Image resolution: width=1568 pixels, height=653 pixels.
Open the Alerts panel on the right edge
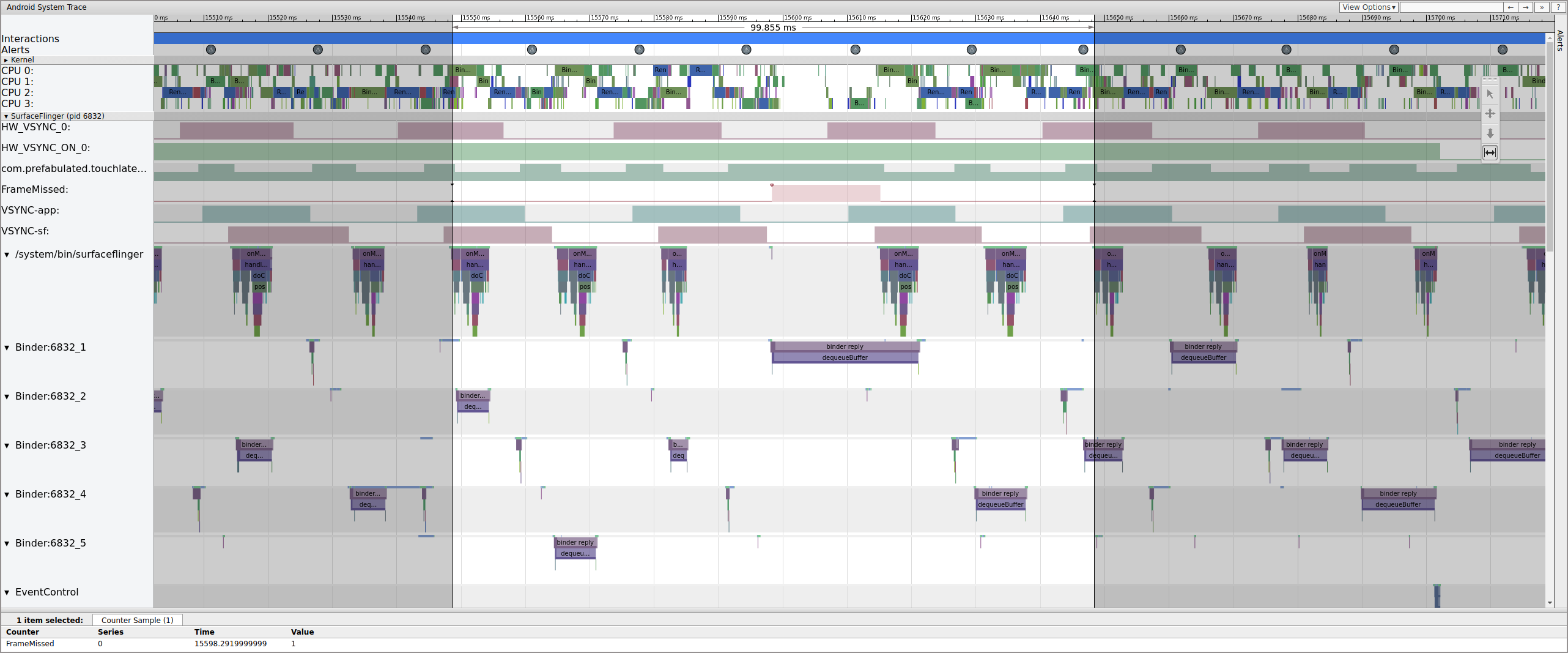1558,43
